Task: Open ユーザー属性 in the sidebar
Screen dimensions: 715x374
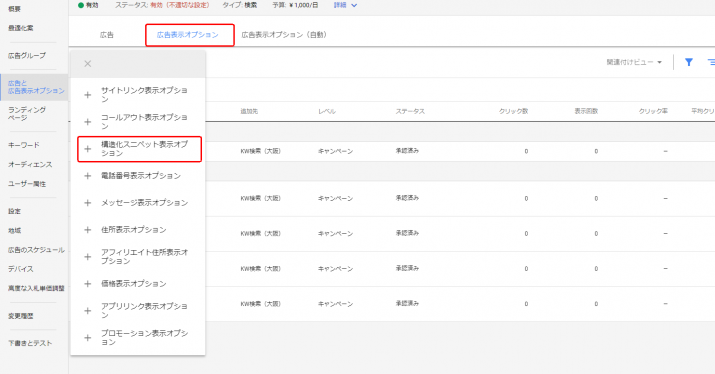Action: coord(27,184)
